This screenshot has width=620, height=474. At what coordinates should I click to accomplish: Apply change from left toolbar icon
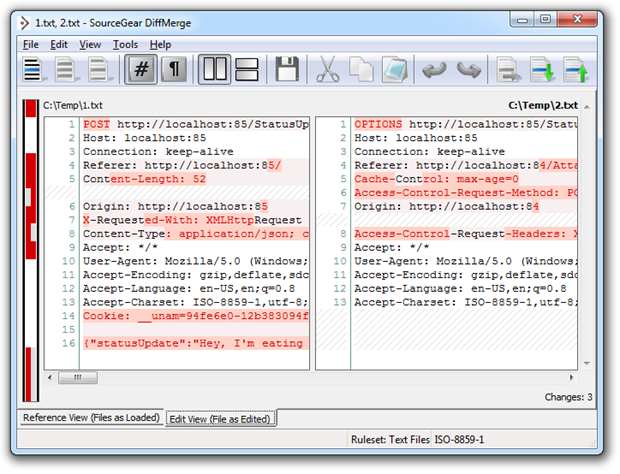[508, 70]
